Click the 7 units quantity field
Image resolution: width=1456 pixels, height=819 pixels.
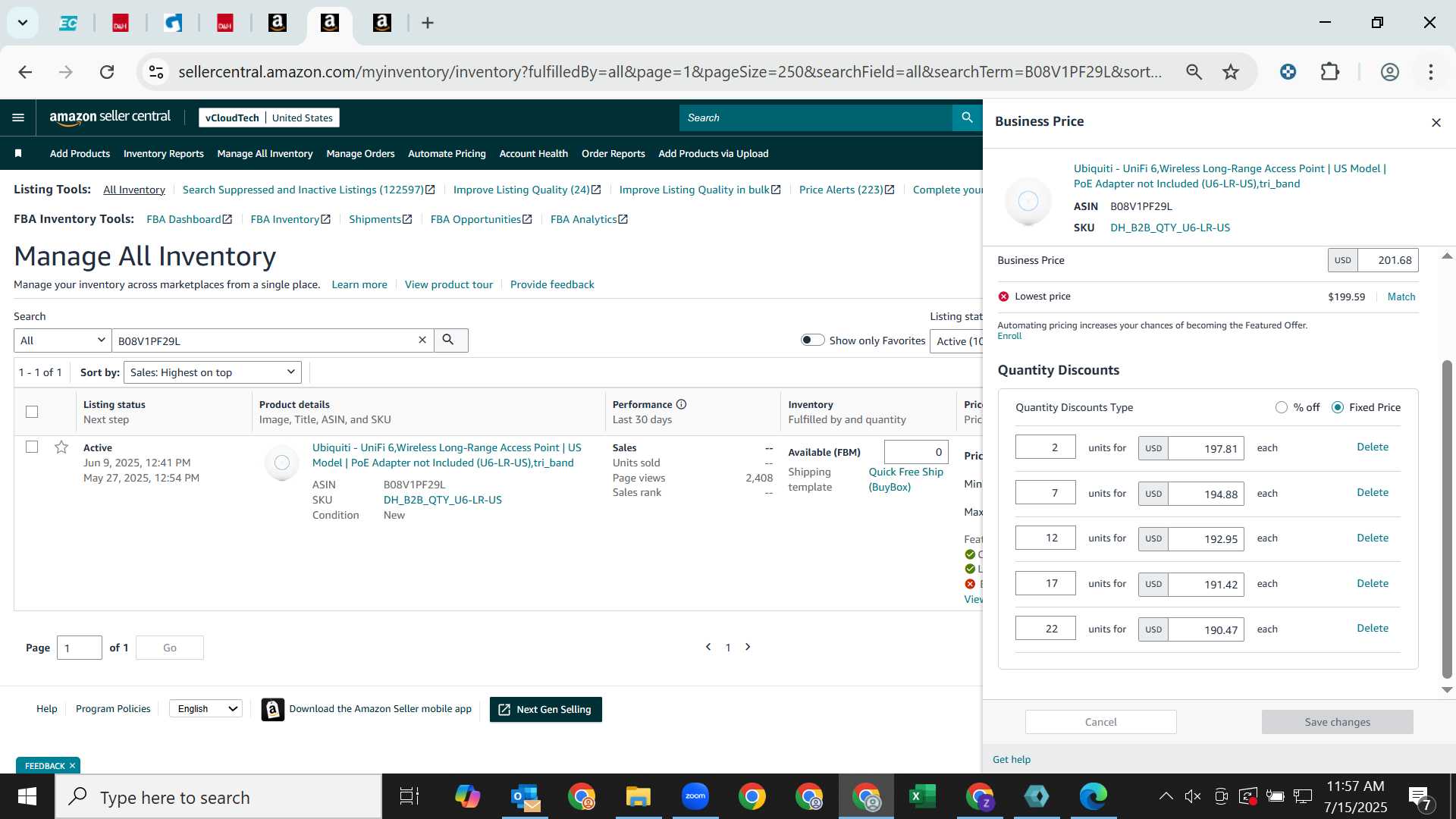click(1045, 492)
